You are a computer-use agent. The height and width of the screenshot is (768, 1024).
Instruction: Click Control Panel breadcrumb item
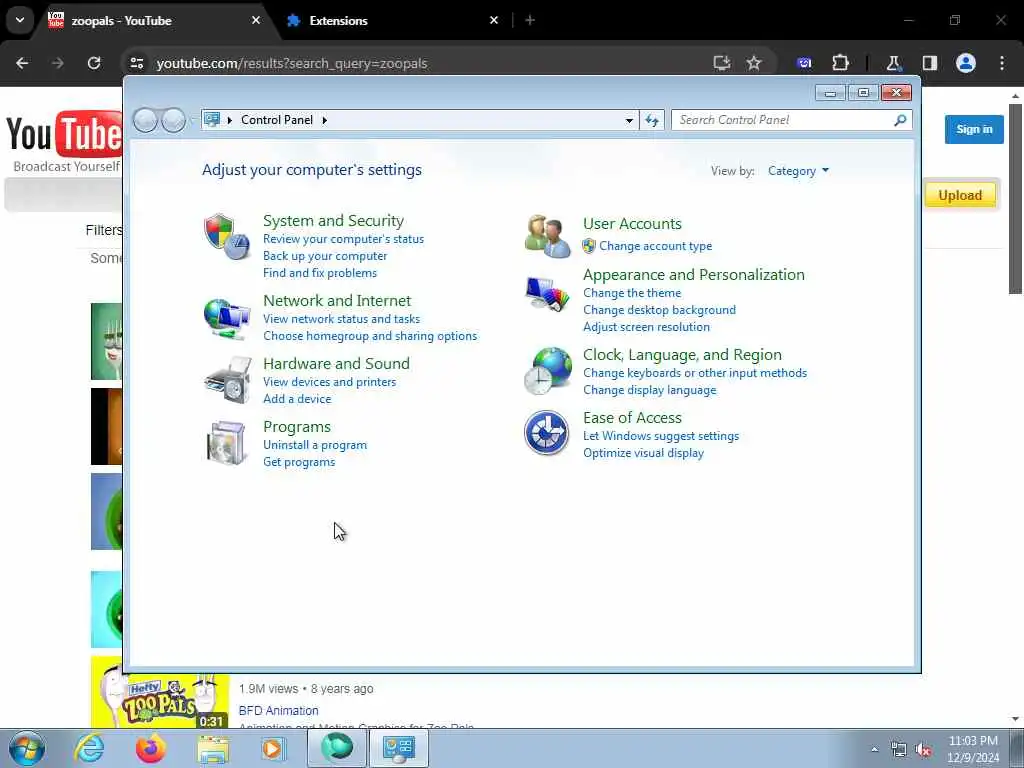tap(277, 120)
